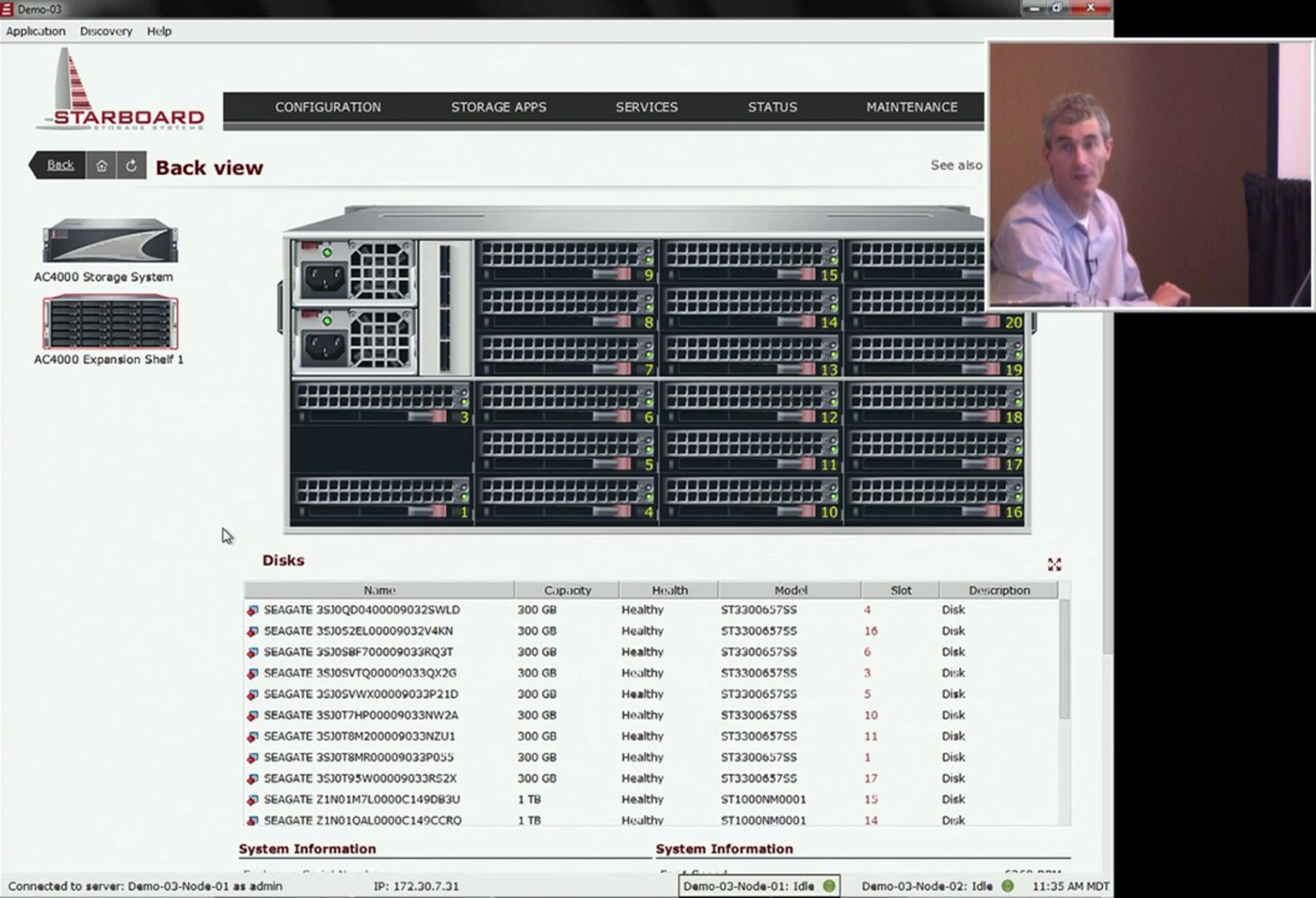This screenshot has width=1316, height=898.
Task: Click the lower power supply unit
Action: tap(354, 341)
